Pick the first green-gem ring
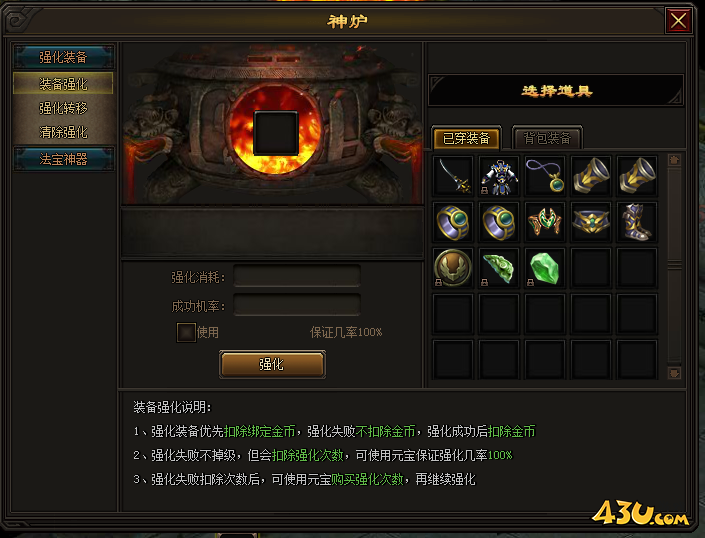The width and height of the screenshot is (705, 538). 453,222
